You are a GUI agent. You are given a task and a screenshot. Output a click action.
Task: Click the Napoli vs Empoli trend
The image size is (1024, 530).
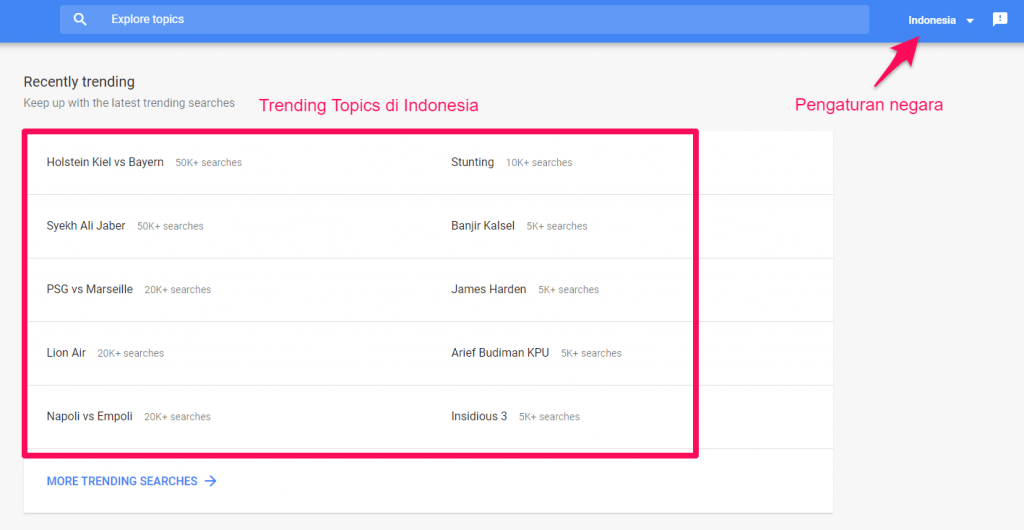point(90,416)
